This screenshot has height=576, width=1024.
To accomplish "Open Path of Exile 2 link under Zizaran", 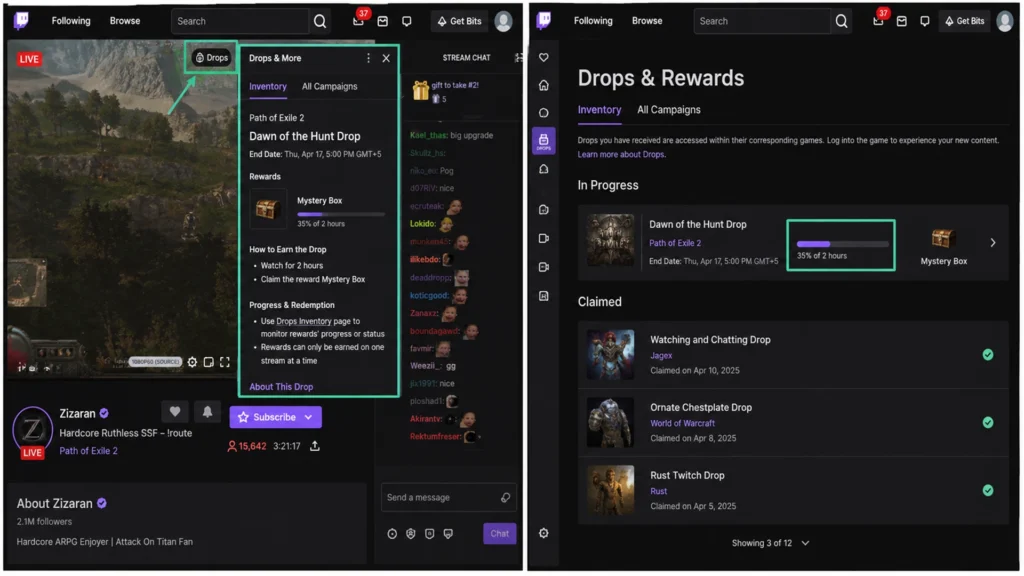I will click(89, 451).
